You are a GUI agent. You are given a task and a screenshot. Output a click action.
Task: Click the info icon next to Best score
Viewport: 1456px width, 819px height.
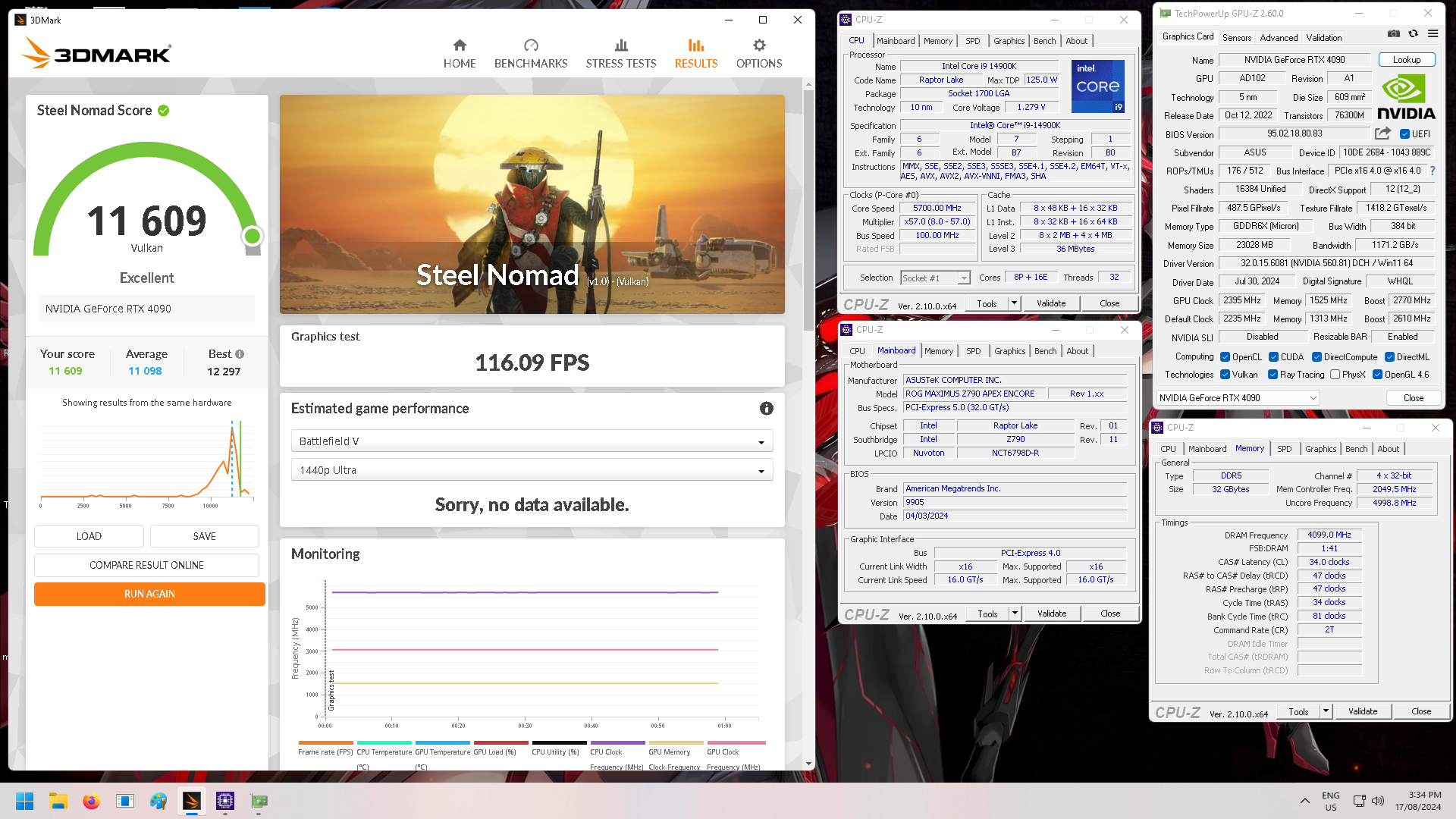240,354
